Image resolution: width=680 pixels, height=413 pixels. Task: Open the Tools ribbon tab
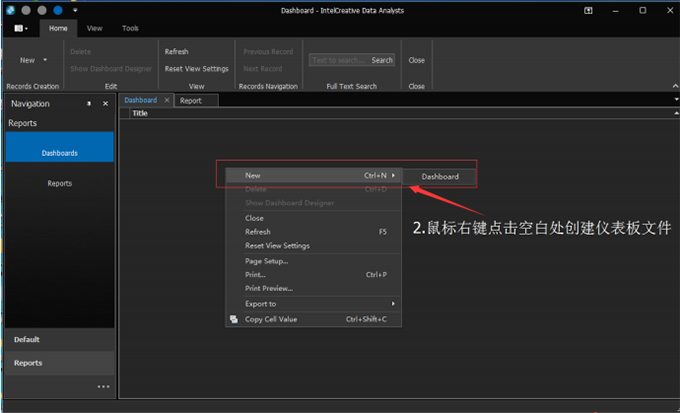point(130,29)
